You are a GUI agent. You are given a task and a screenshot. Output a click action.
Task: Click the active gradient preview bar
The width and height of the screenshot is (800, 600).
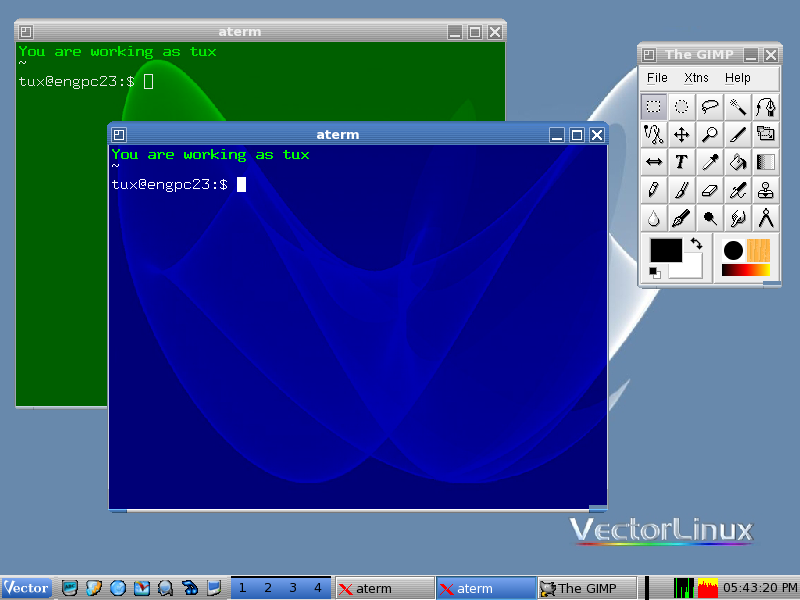tap(745, 270)
